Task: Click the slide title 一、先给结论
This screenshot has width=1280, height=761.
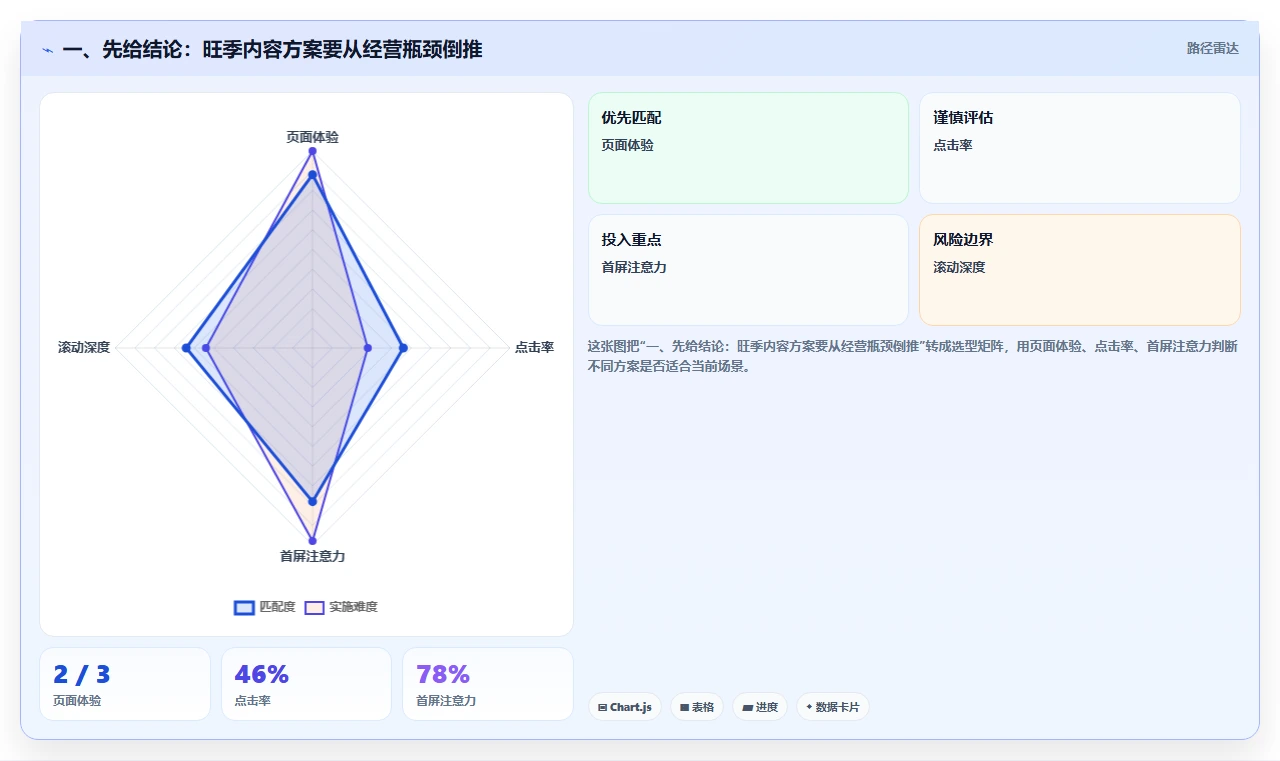Action: click(272, 49)
